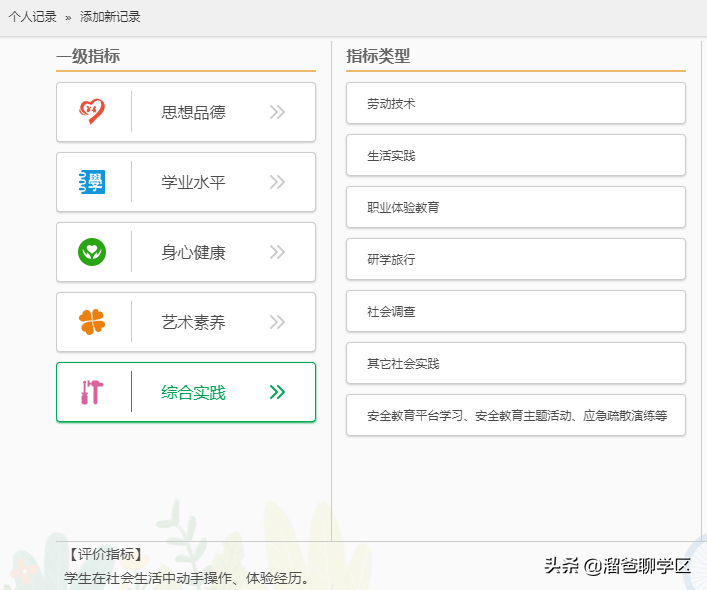Click the blue 學 notebook icon

[x=92, y=182]
